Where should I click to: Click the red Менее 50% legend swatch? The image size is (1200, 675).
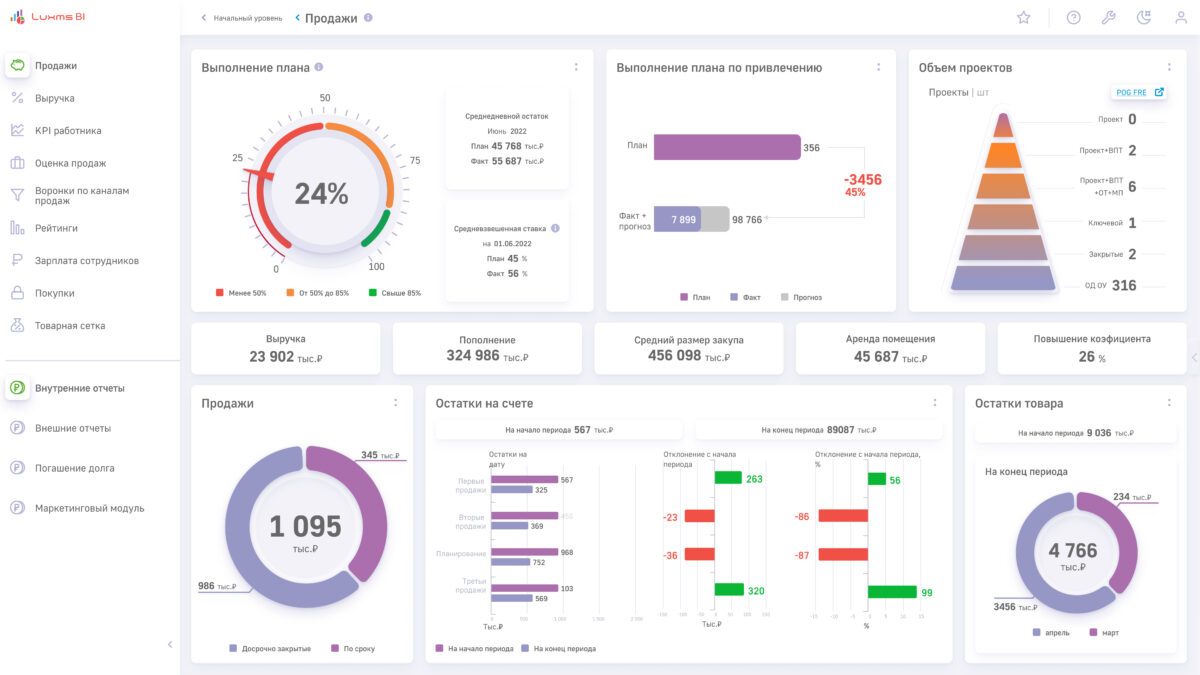[220, 293]
